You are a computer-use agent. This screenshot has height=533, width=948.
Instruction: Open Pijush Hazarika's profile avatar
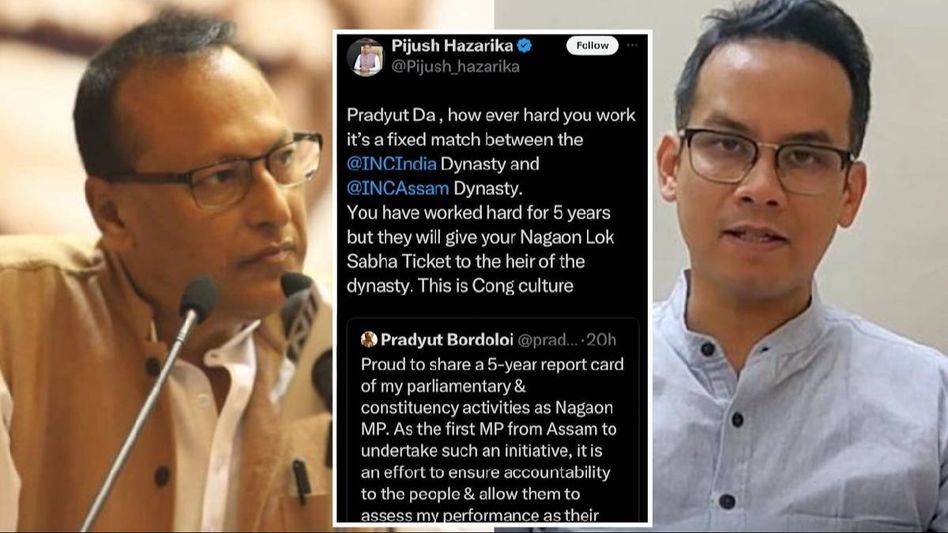[x=365, y=57]
